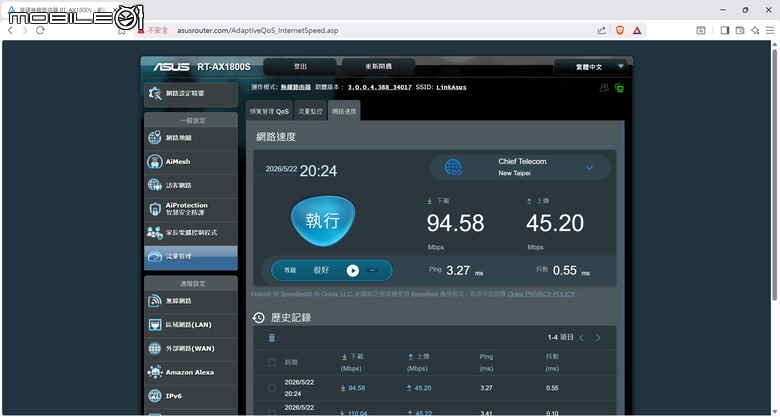Go to the next page of history items

[598, 338]
